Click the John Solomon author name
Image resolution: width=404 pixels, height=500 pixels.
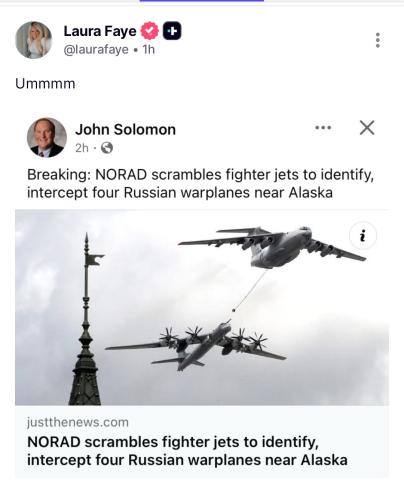click(125, 129)
